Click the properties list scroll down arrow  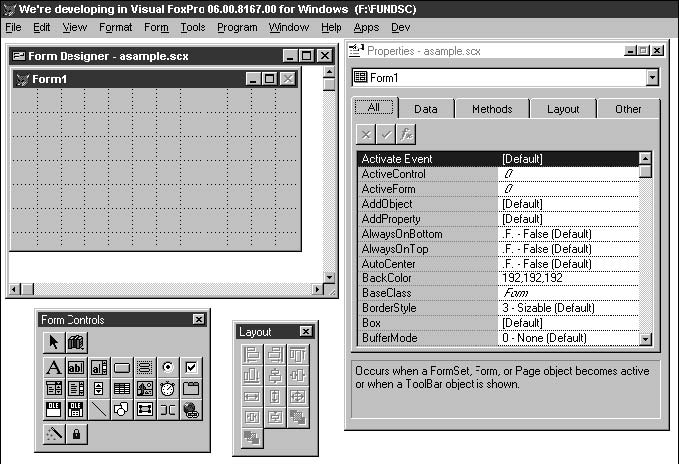click(x=645, y=339)
